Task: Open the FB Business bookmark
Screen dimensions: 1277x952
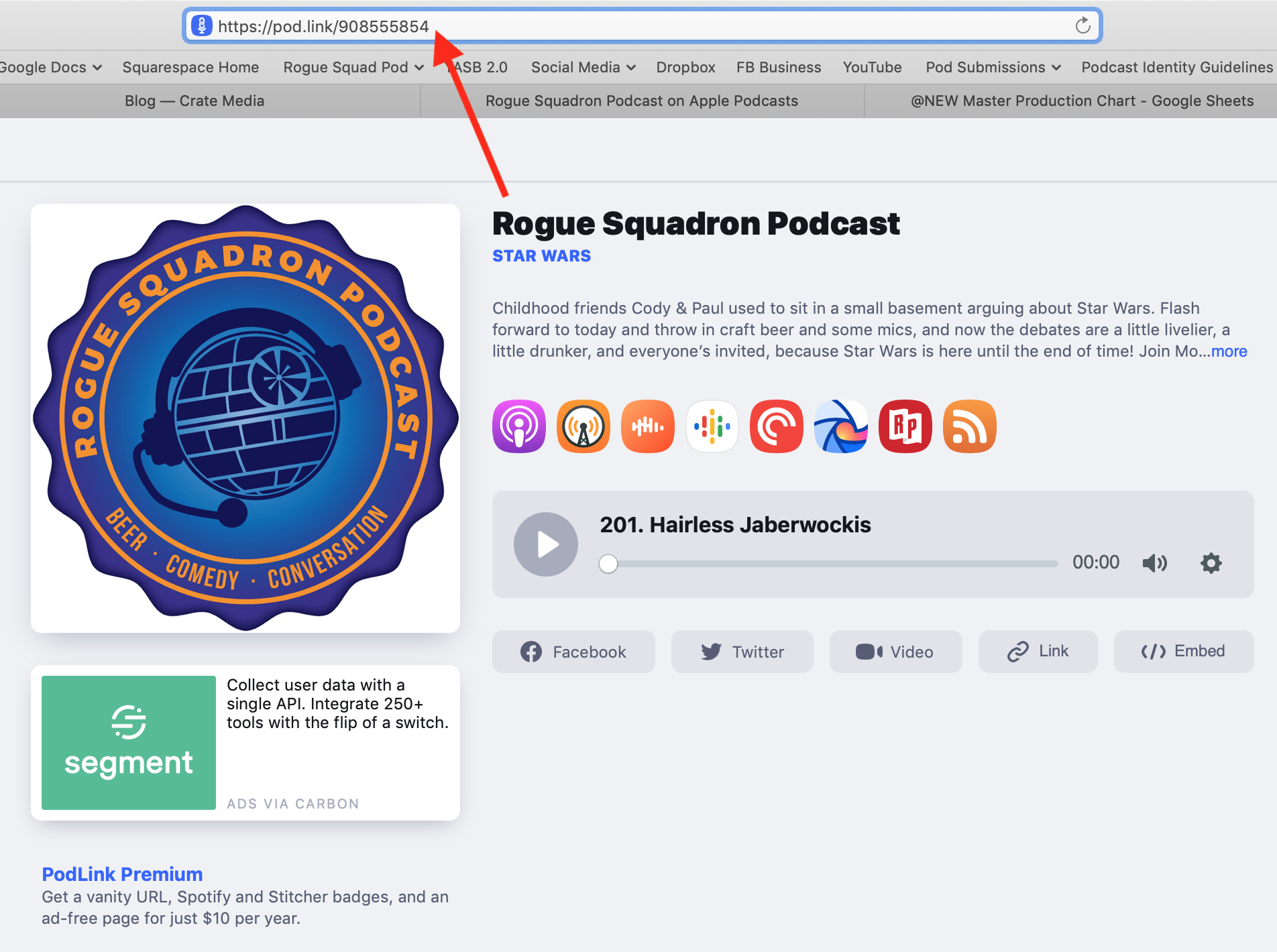Action: tap(779, 67)
